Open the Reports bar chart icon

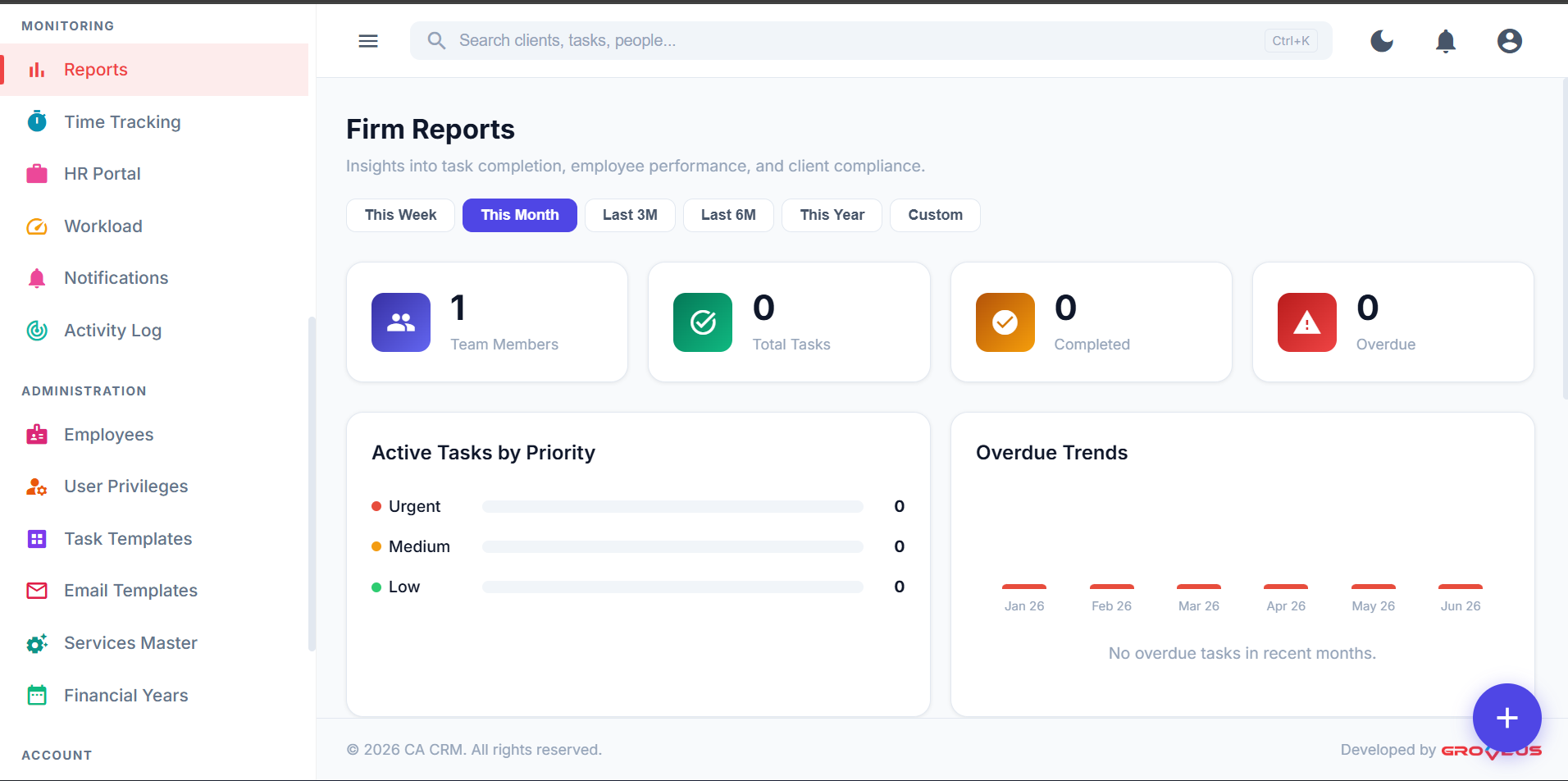(x=37, y=70)
